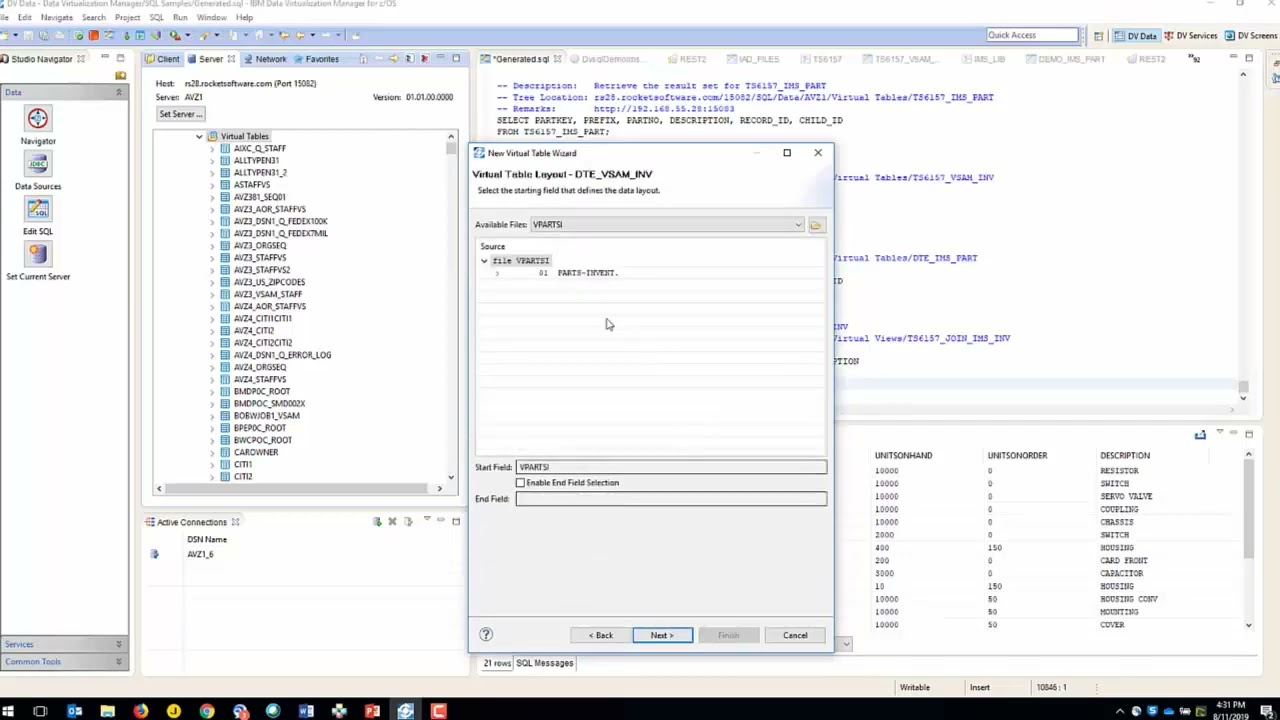Click the red stop icon in main toolbar
Image resolution: width=1280 pixels, height=720 pixels.
[x=93, y=35]
